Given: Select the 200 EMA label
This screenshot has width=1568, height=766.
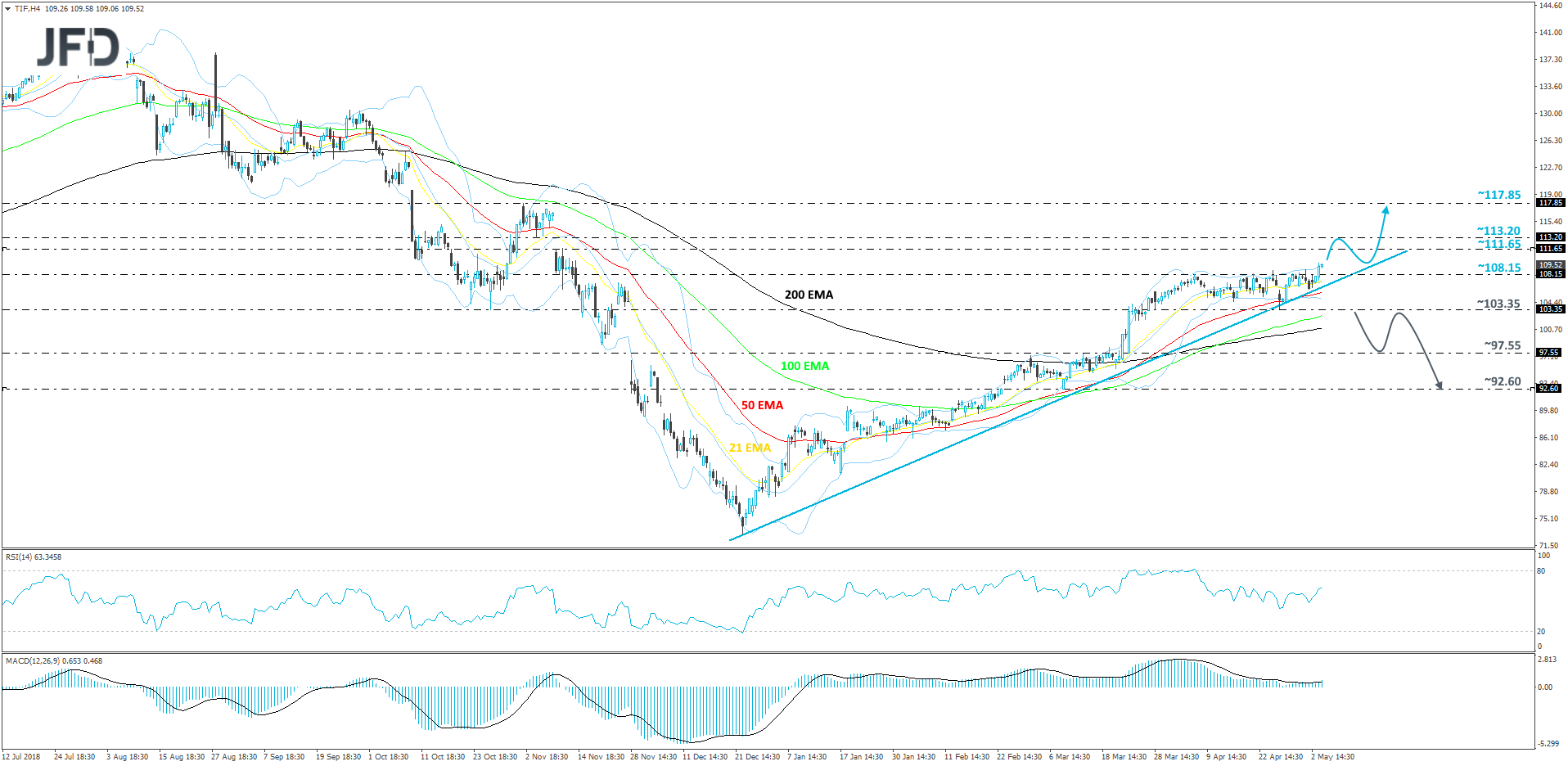Looking at the screenshot, I should 809,295.
